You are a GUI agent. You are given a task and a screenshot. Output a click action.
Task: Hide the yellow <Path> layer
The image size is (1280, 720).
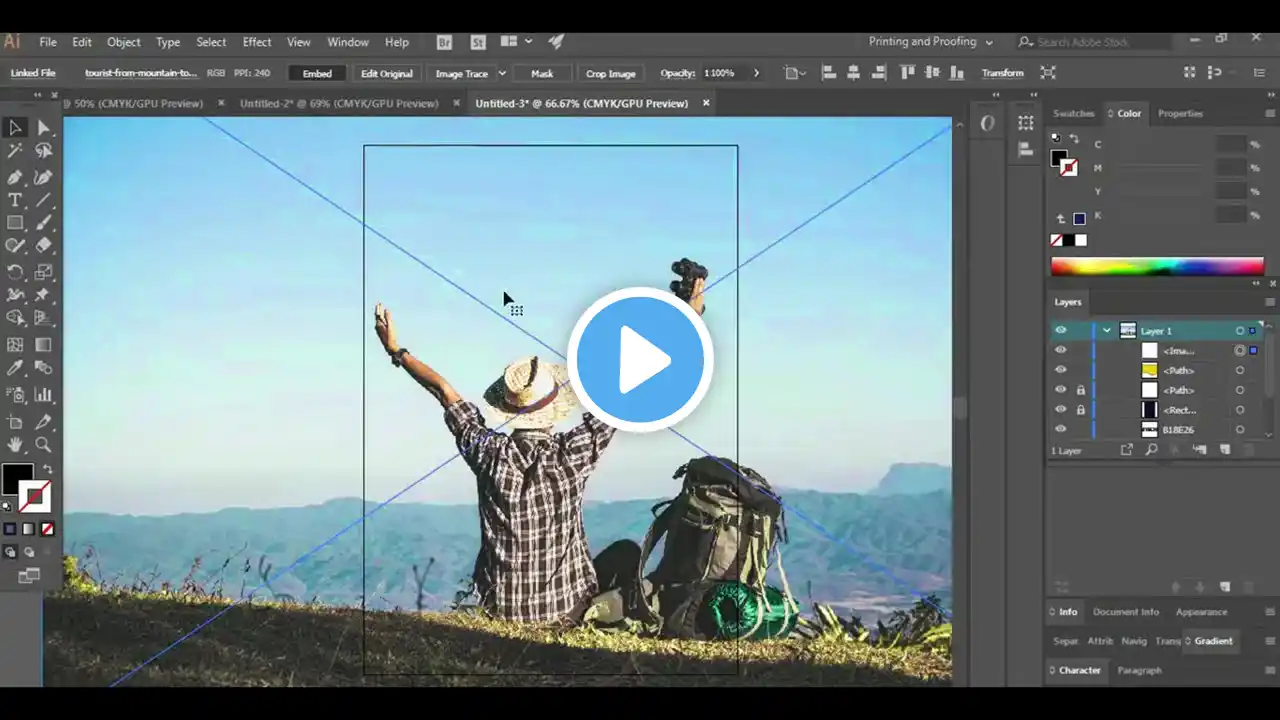pyautogui.click(x=1061, y=369)
